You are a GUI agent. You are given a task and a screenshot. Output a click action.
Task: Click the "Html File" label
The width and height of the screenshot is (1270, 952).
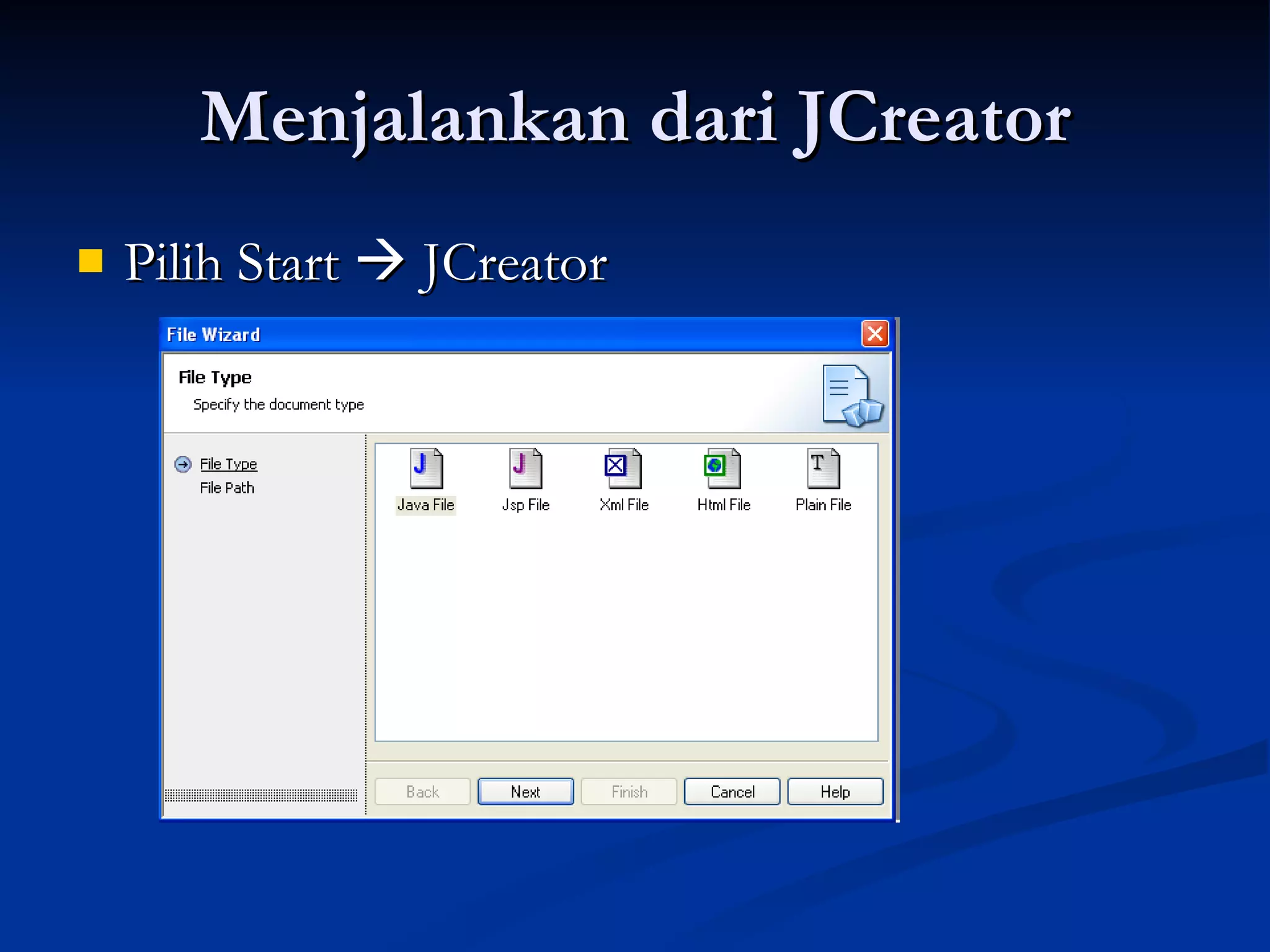click(724, 505)
